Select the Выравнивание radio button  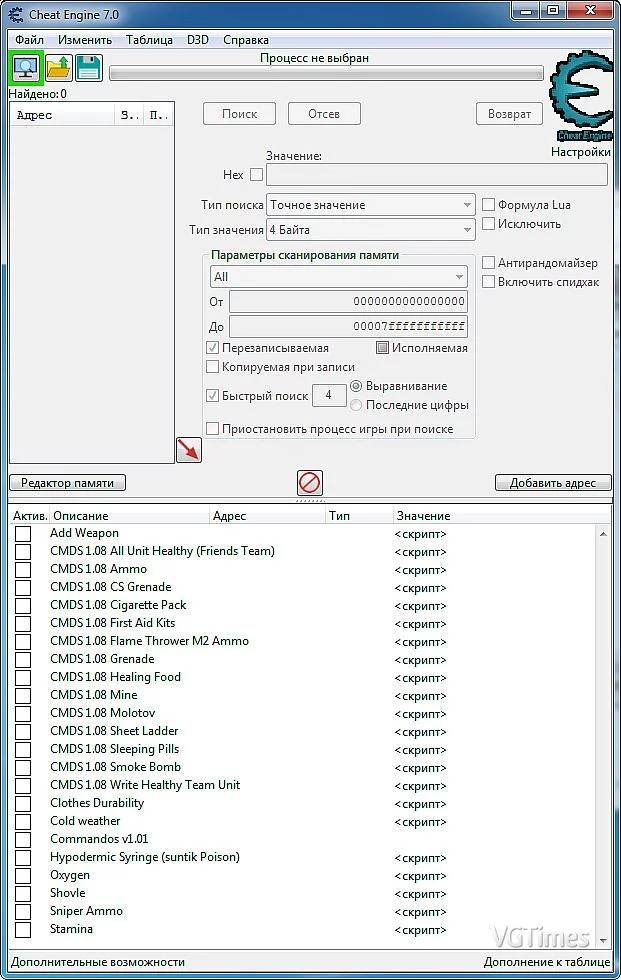point(356,386)
